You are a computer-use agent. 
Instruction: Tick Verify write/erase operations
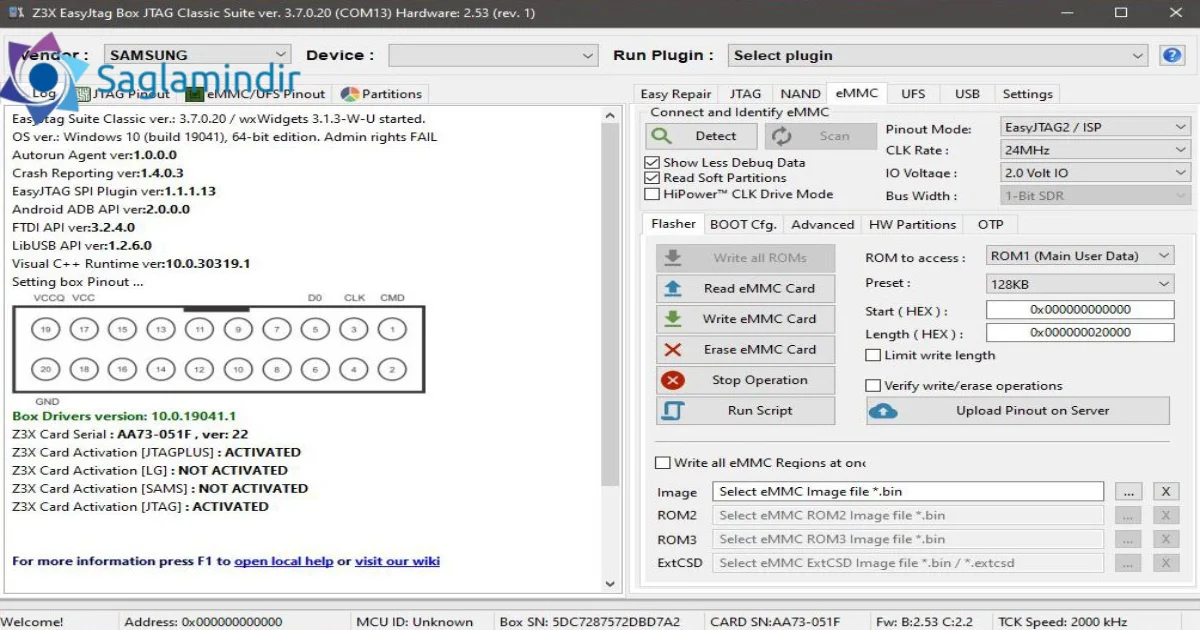(873, 386)
